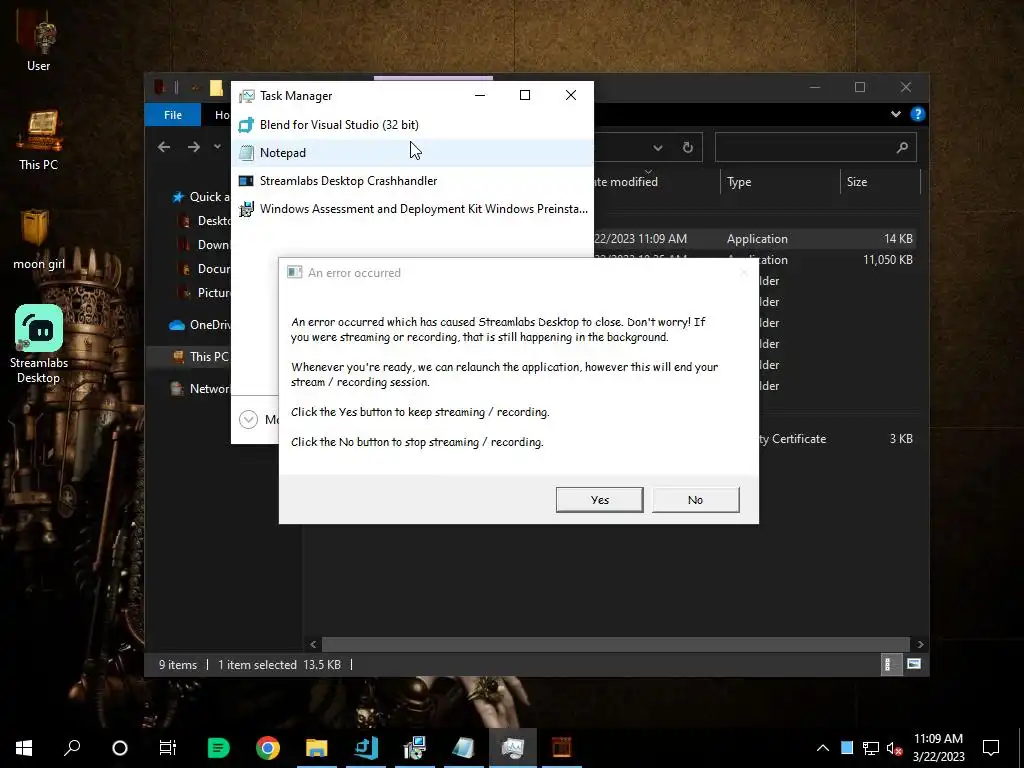The image size is (1024, 768).
Task: Open Desktop in Quick access
Action: 205,221
